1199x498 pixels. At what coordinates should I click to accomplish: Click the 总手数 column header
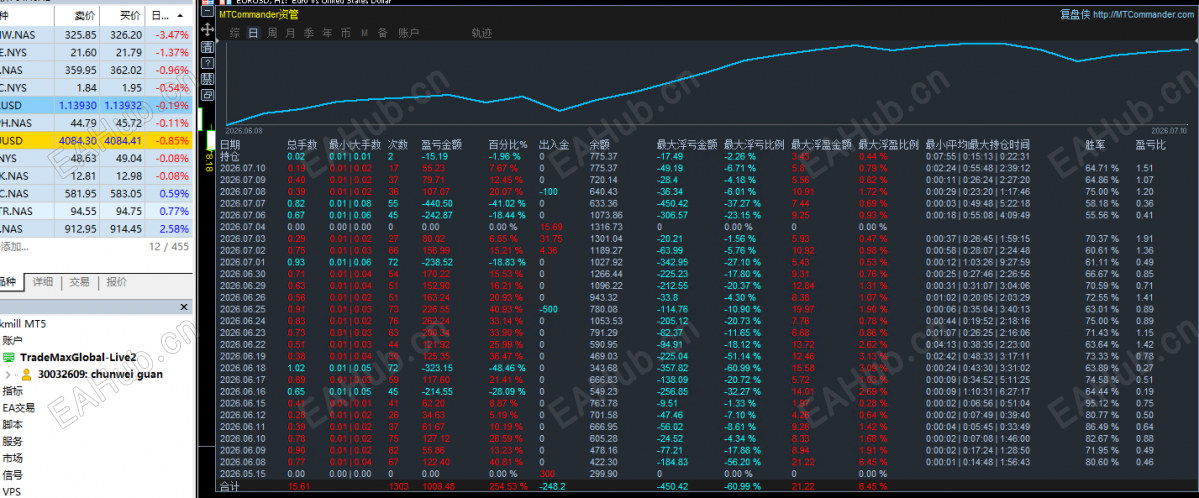[x=302, y=144]
